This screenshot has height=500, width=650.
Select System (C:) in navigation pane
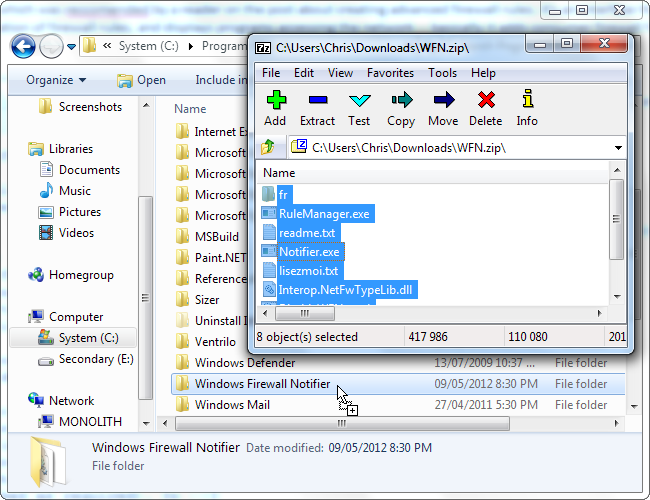(x=88, y=338)
